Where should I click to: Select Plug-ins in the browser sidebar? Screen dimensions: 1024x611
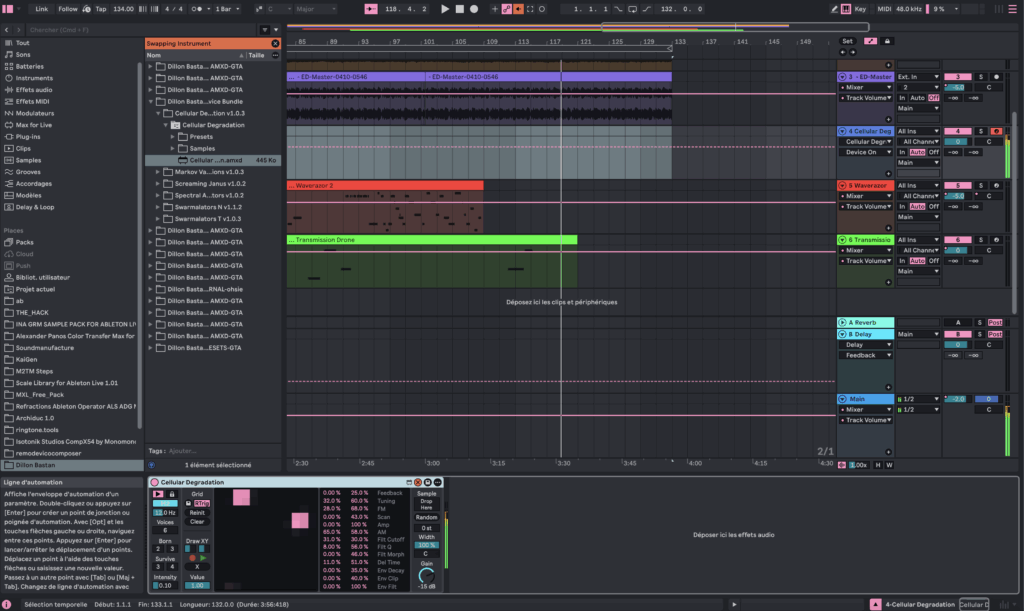tap(28, 137)
